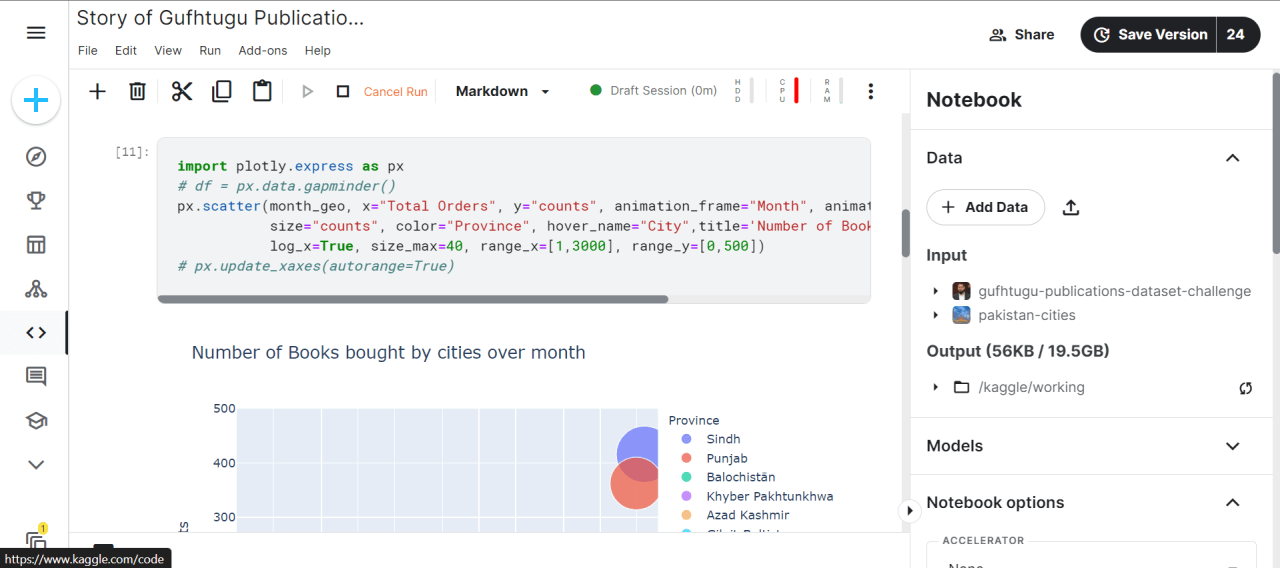Viewport: 1280px width, 568px height.
Task: Cut the cell with scissors icon
Action: click(x=181, y=91)
